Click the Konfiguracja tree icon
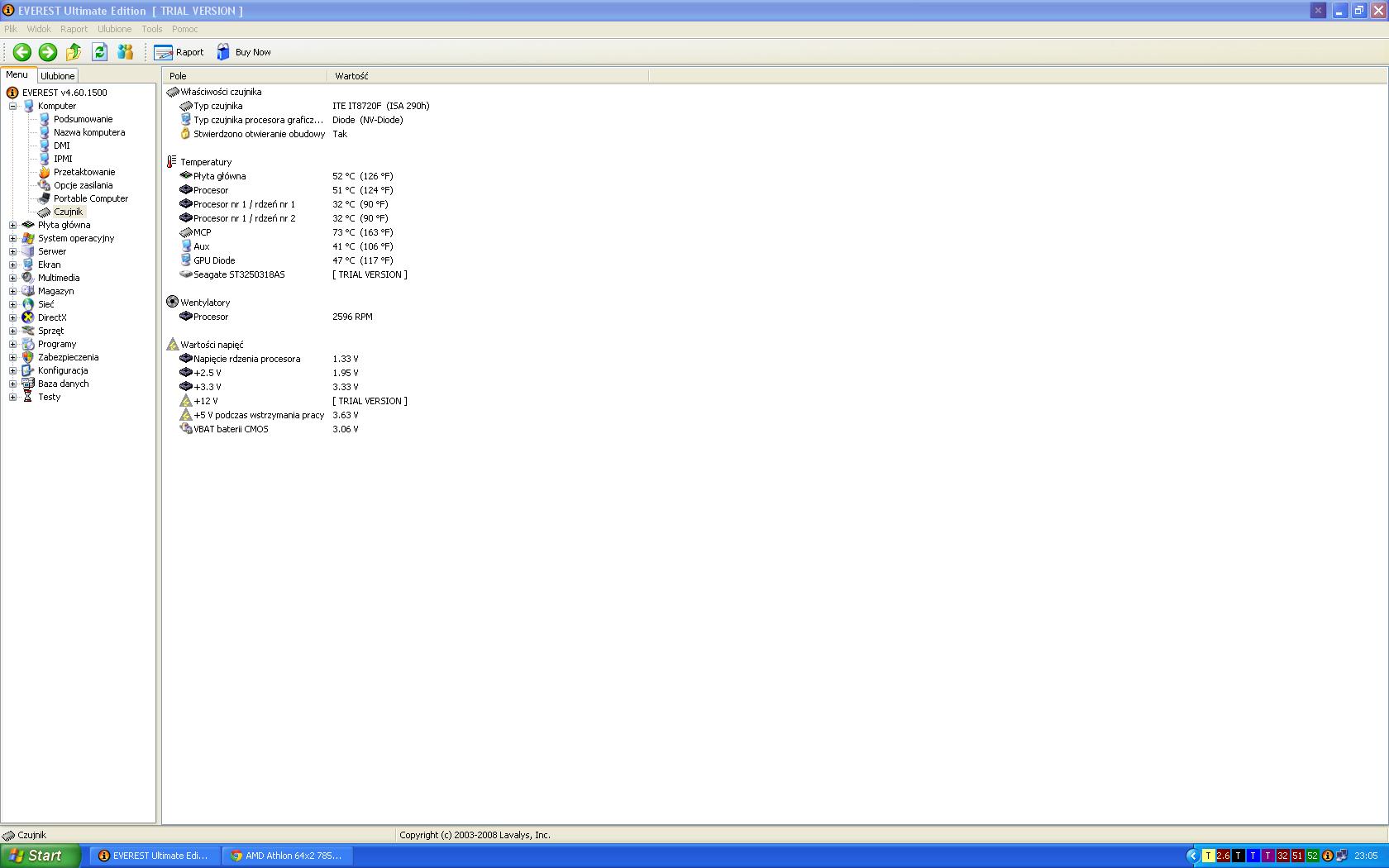 28,370
